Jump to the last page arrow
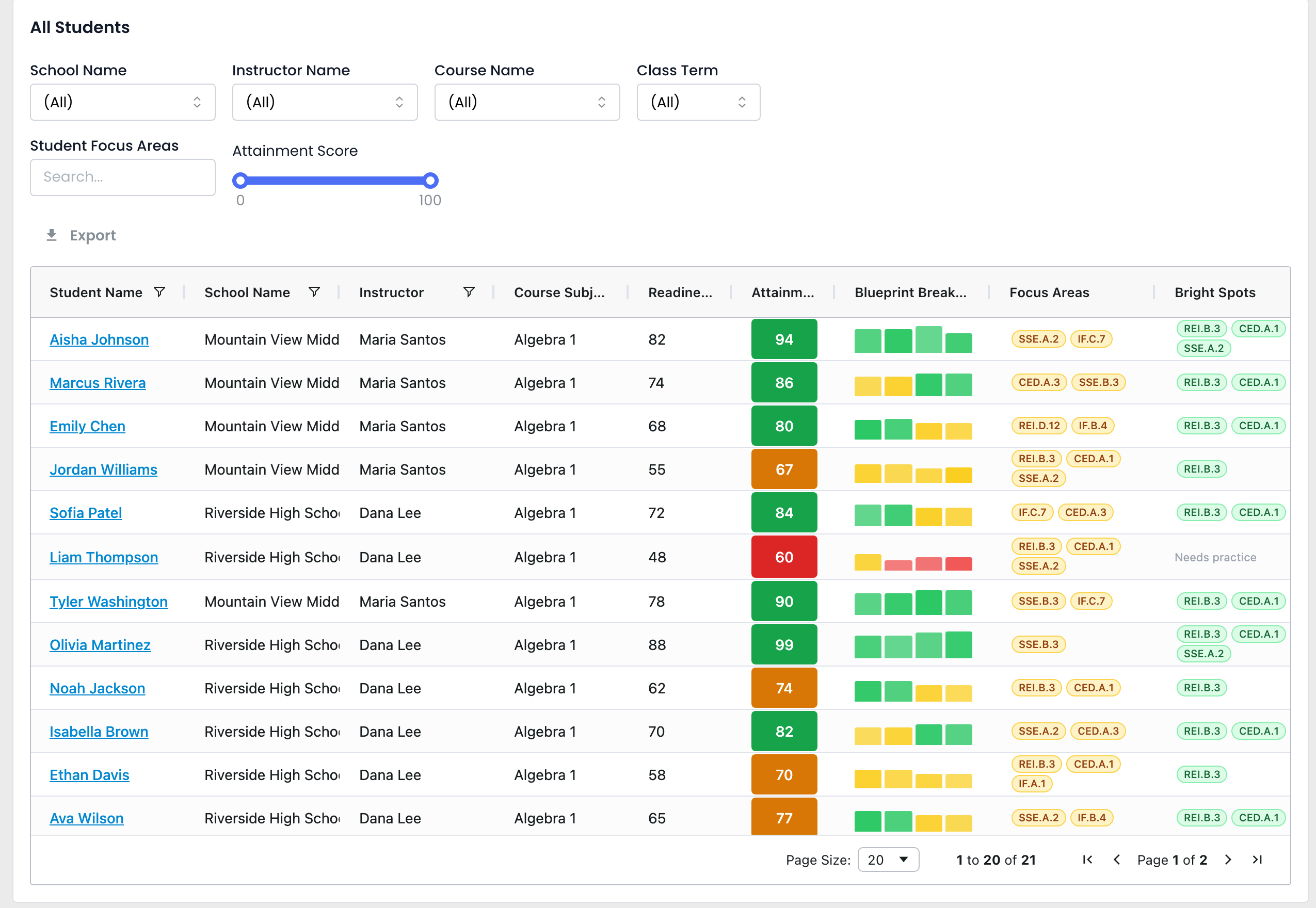Screen dimensions: 1316x908 [1257, 860]
